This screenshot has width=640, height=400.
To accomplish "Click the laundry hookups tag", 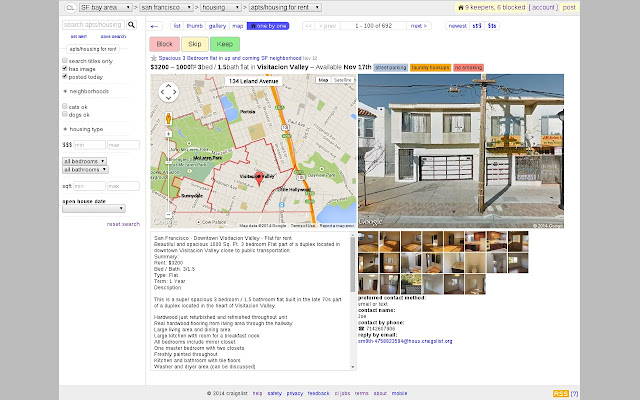I will click(431, 68).
